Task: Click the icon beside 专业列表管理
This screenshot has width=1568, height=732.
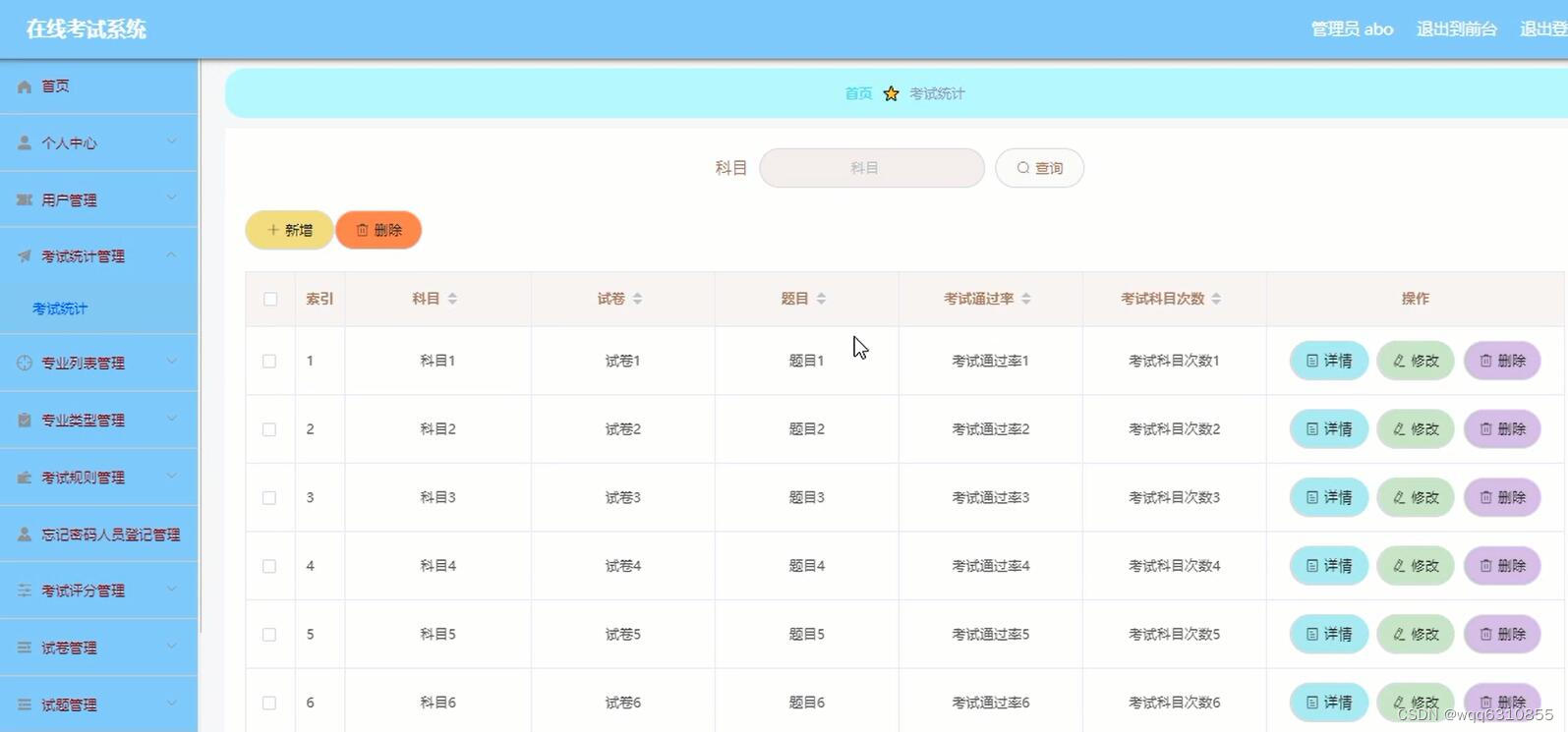Action: tap(25, 363)
